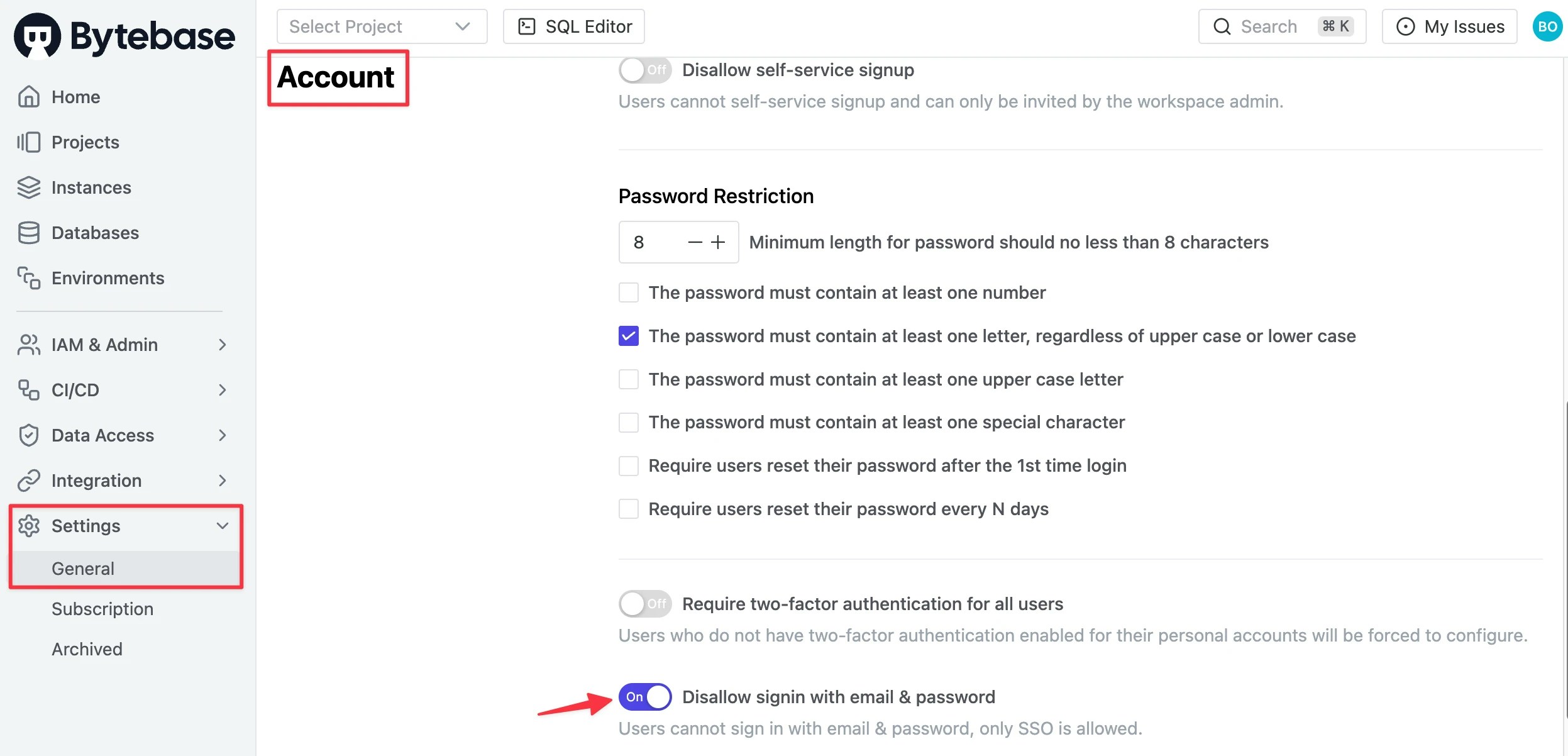Open the SQL Editor
This screenshot has height=756, width=1568.
(x=573, y=26)
